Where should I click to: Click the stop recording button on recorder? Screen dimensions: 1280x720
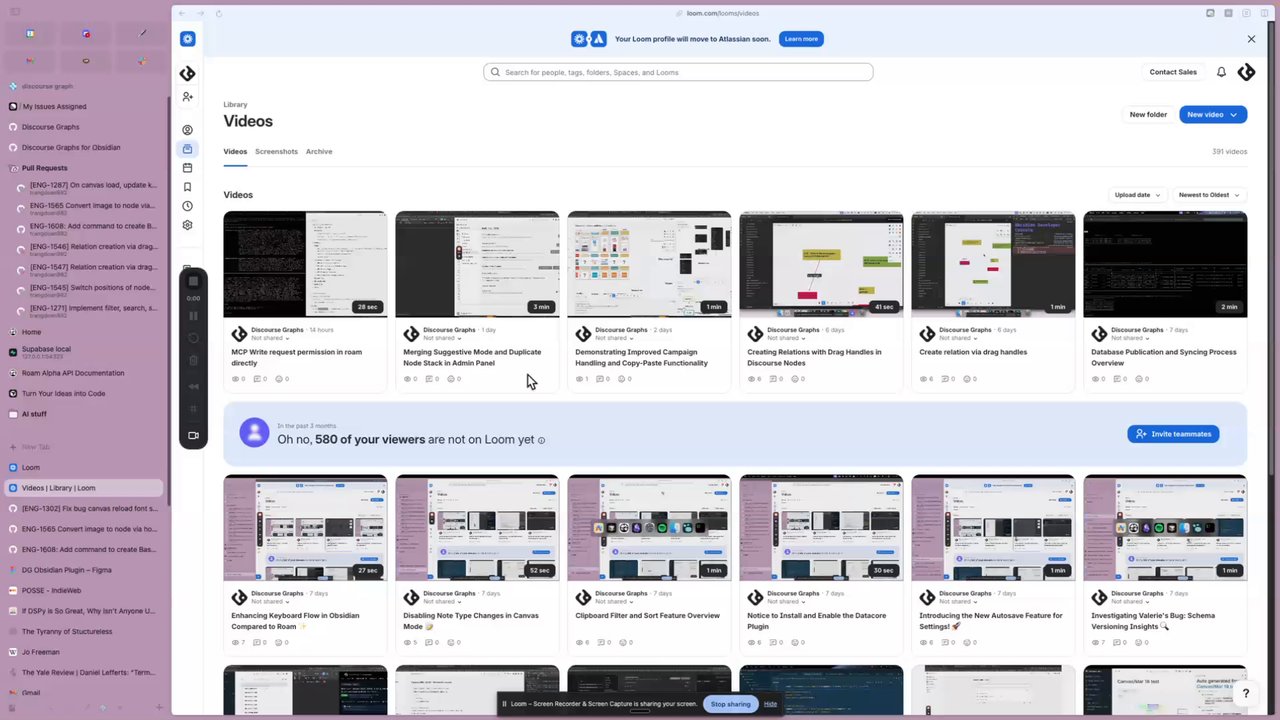click(194, 282)
